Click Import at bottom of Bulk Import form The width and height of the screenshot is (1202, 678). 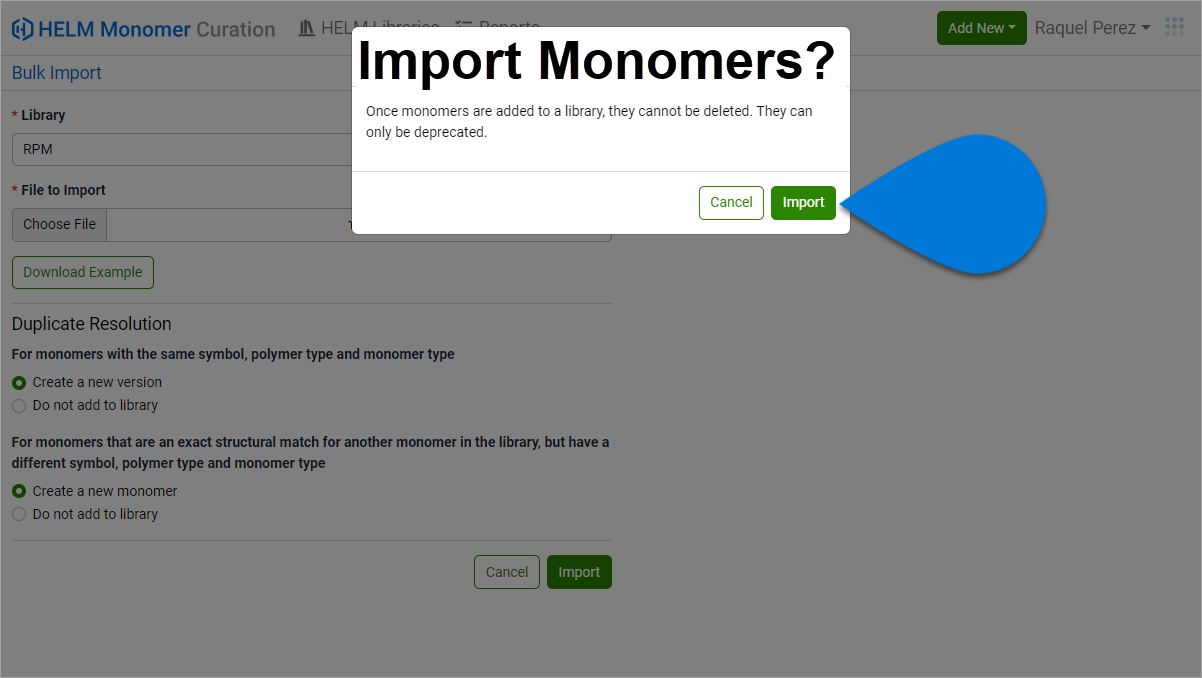coord(579,572)
